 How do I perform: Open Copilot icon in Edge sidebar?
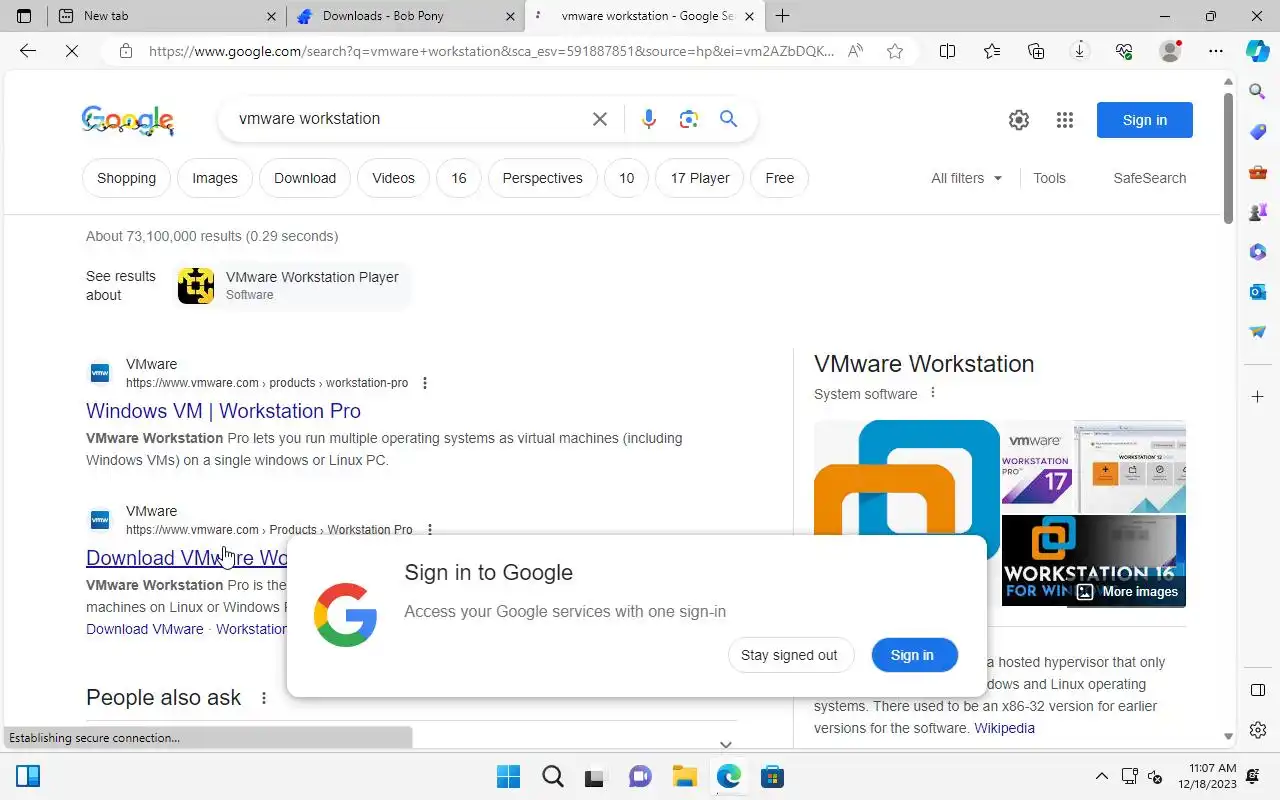(x=1258, y=51)
